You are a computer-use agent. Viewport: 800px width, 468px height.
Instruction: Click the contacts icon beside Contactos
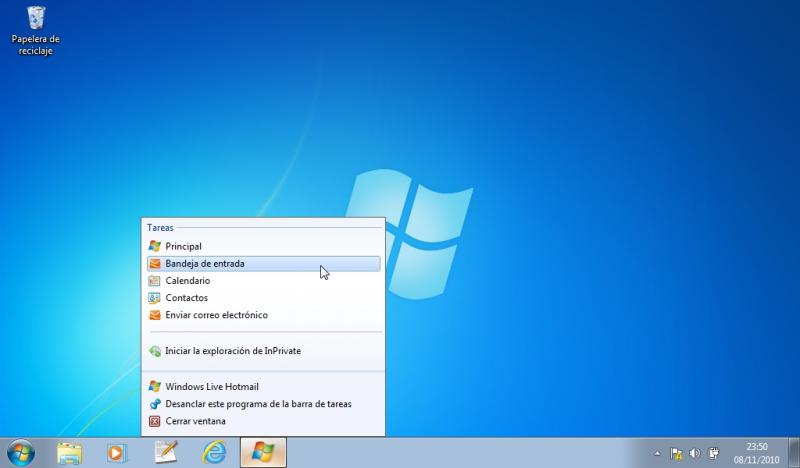pyautogui.click(x=155, y=298)
